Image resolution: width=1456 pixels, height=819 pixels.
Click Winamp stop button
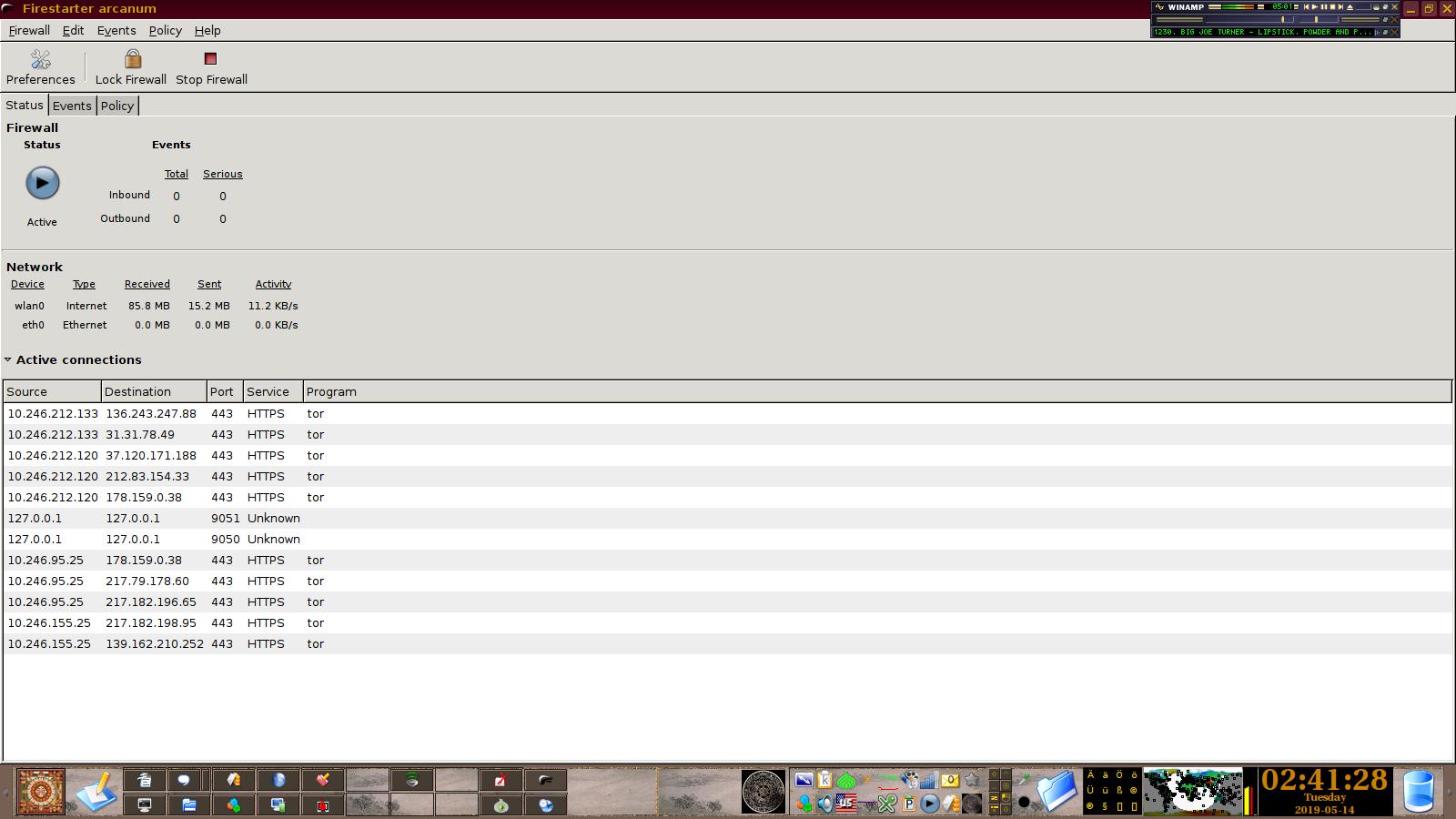click(x=1332, y=7)
